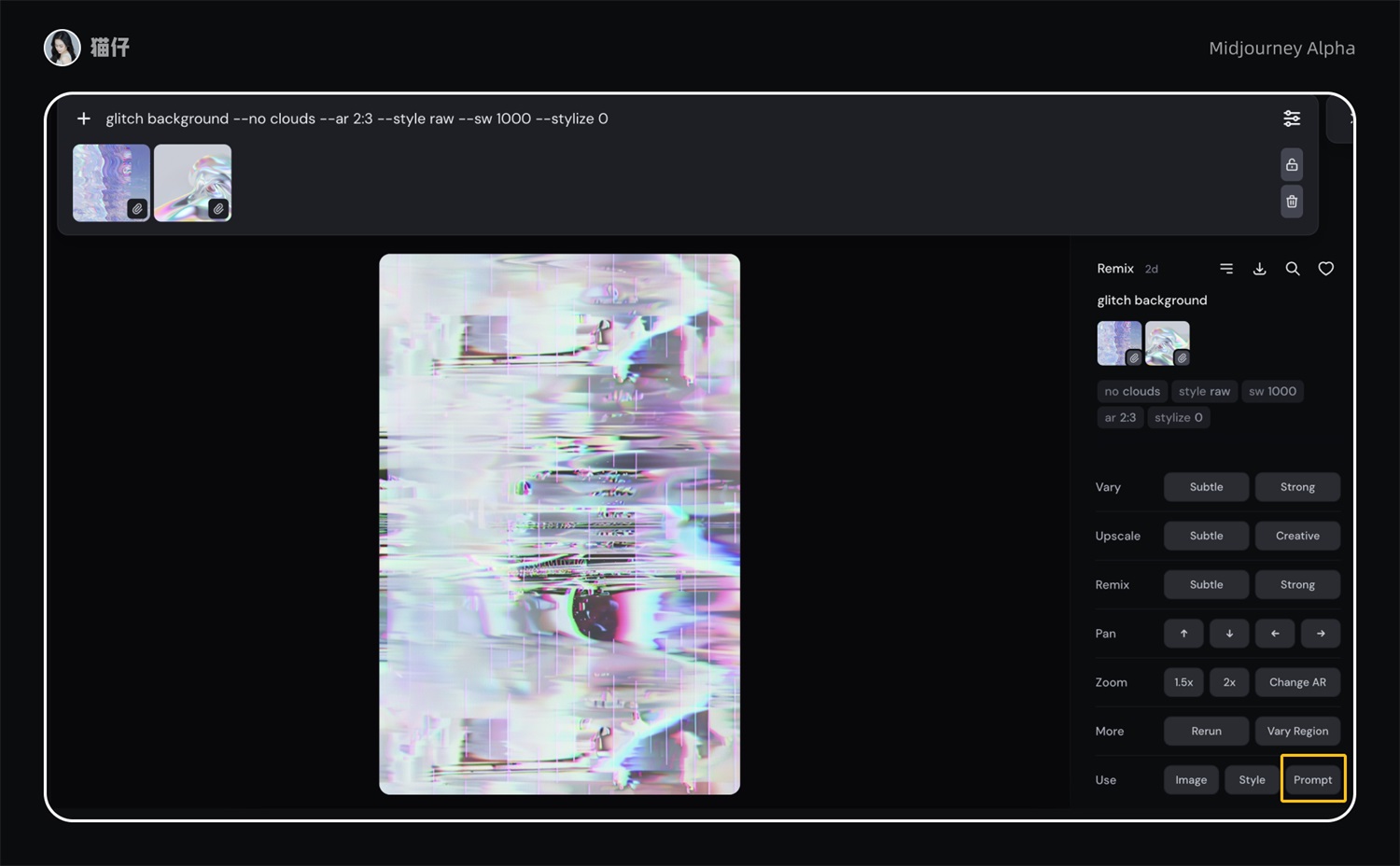Open the options menu icon beside Remix
Screen dimensions: 1400x866
[x=1226, y=269]
